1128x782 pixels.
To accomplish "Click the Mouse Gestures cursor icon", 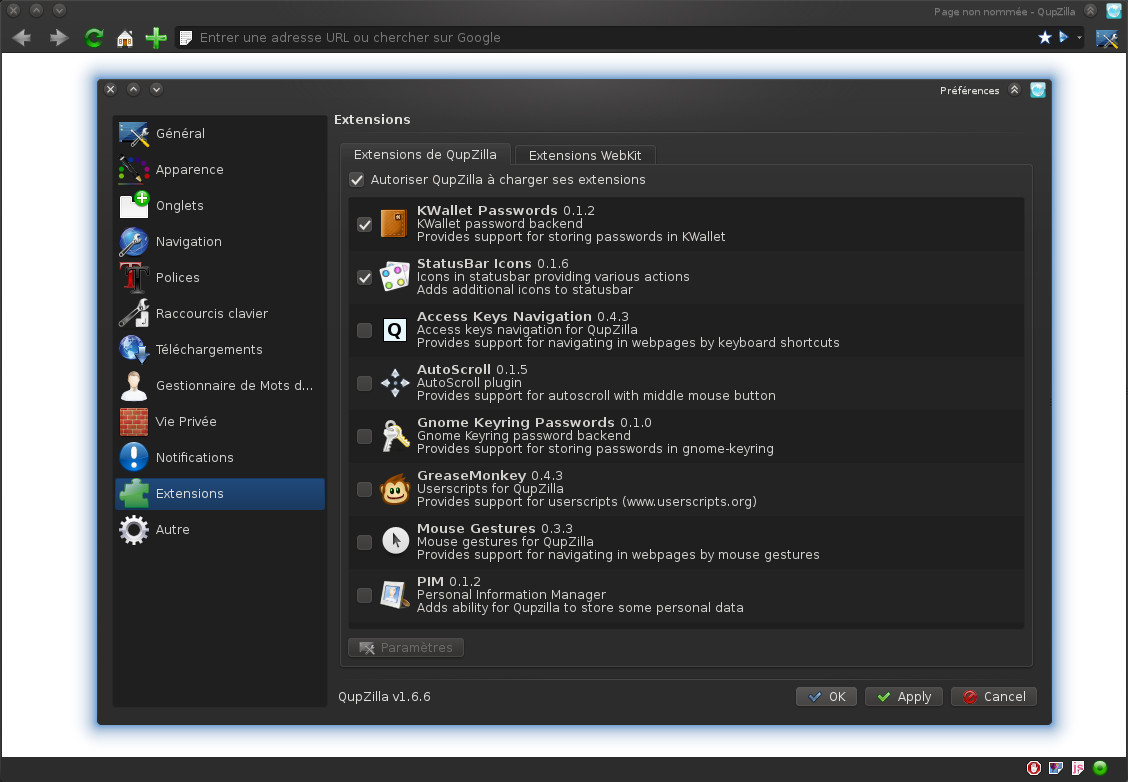I will 395,541.
